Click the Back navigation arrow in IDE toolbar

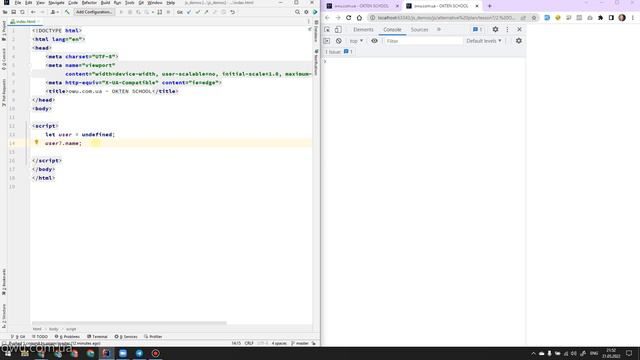pos(33,12)
